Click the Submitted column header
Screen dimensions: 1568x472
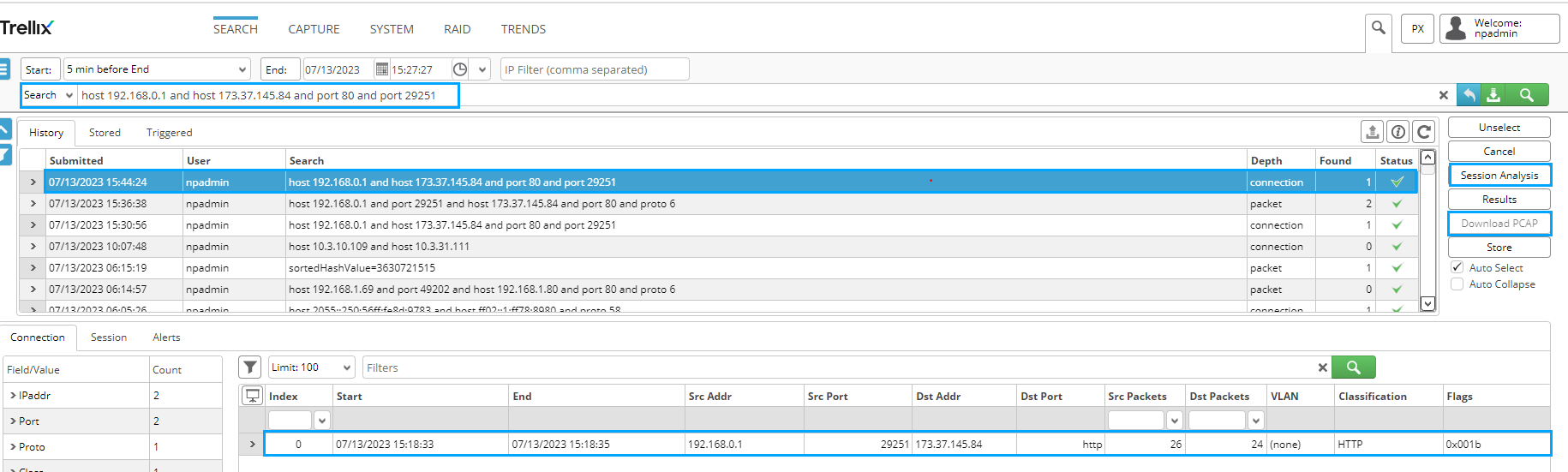(x=114, y=160)
